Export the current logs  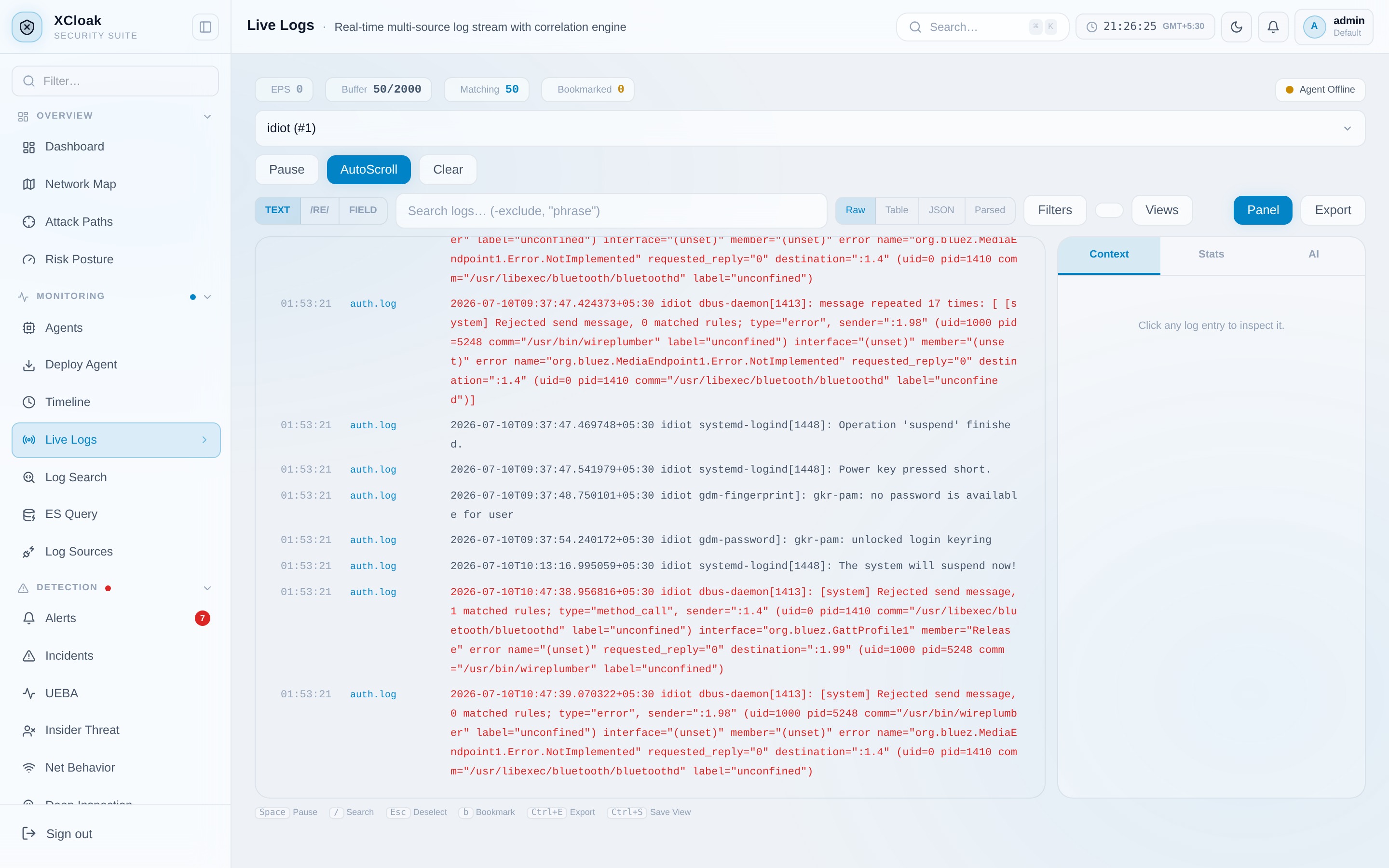pos(1332,211)
